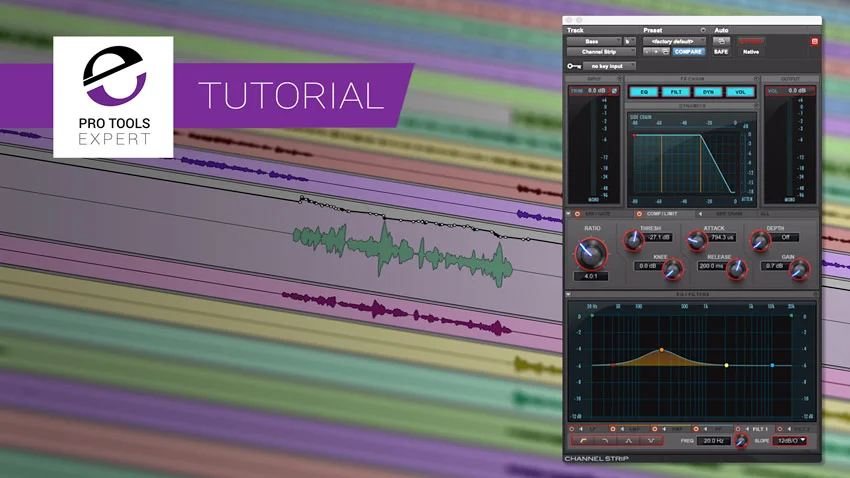850x478 pixels.
Task: Click the side chain listen speaker arrow
Action: point(700,214)
